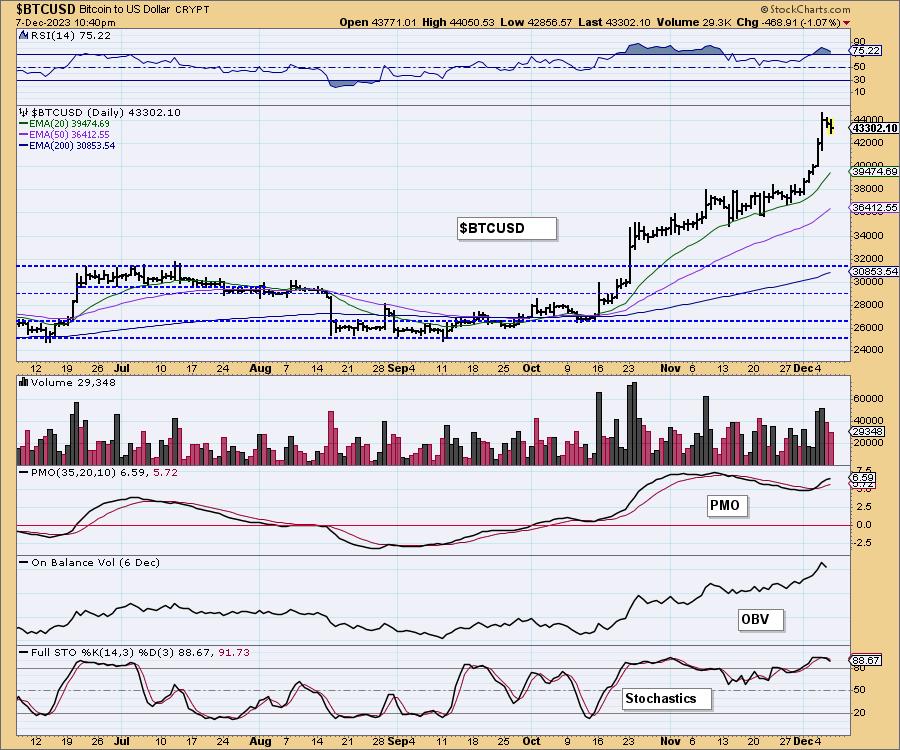Click the Nov label on price chart time axis
Screen dimensions: 900x750
coord(670,368)
